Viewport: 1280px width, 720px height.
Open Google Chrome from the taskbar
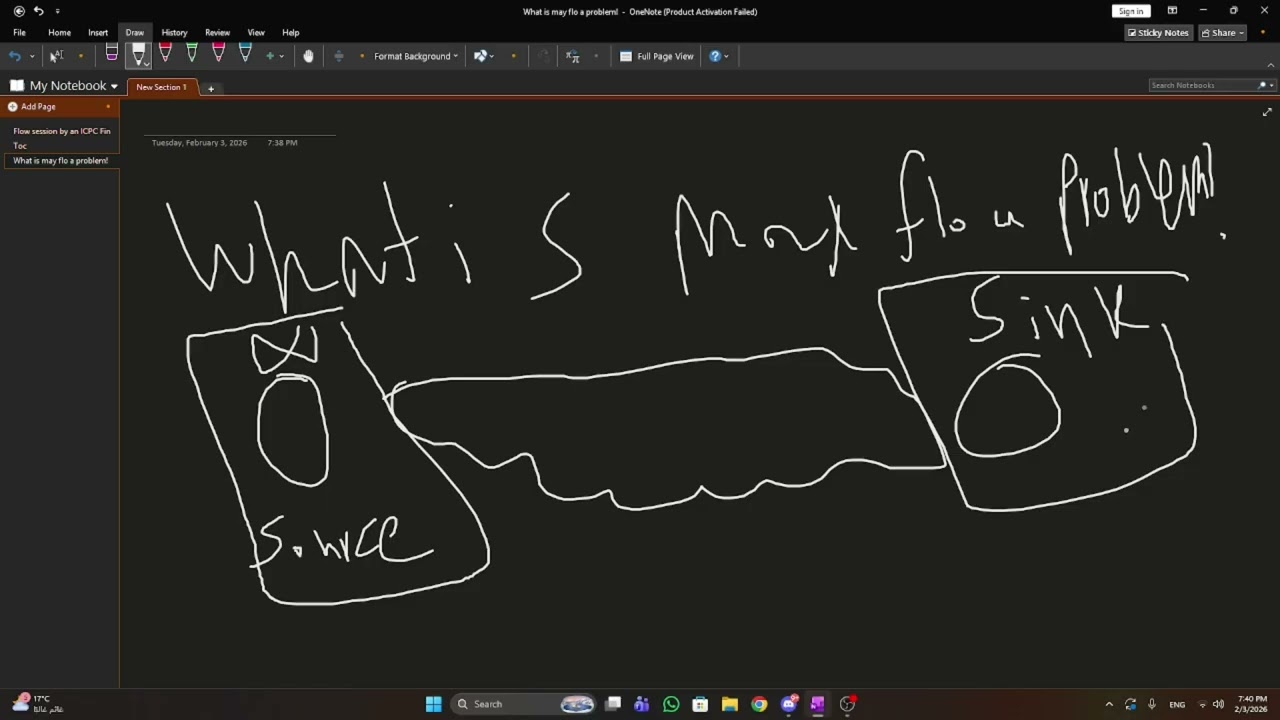(x=759, y=704)
